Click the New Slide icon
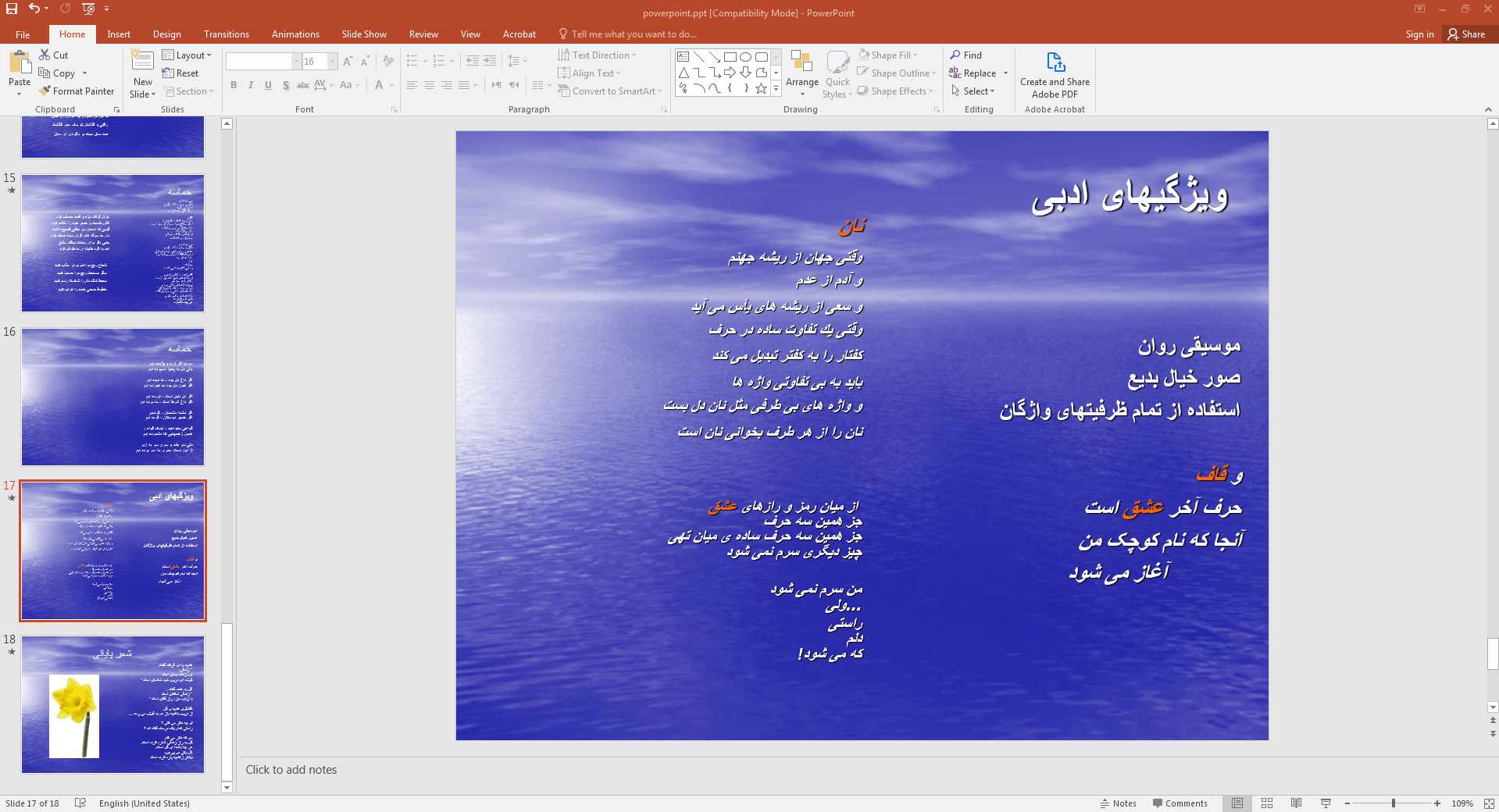Screen dimensions: 1499x812 point(142,61)
